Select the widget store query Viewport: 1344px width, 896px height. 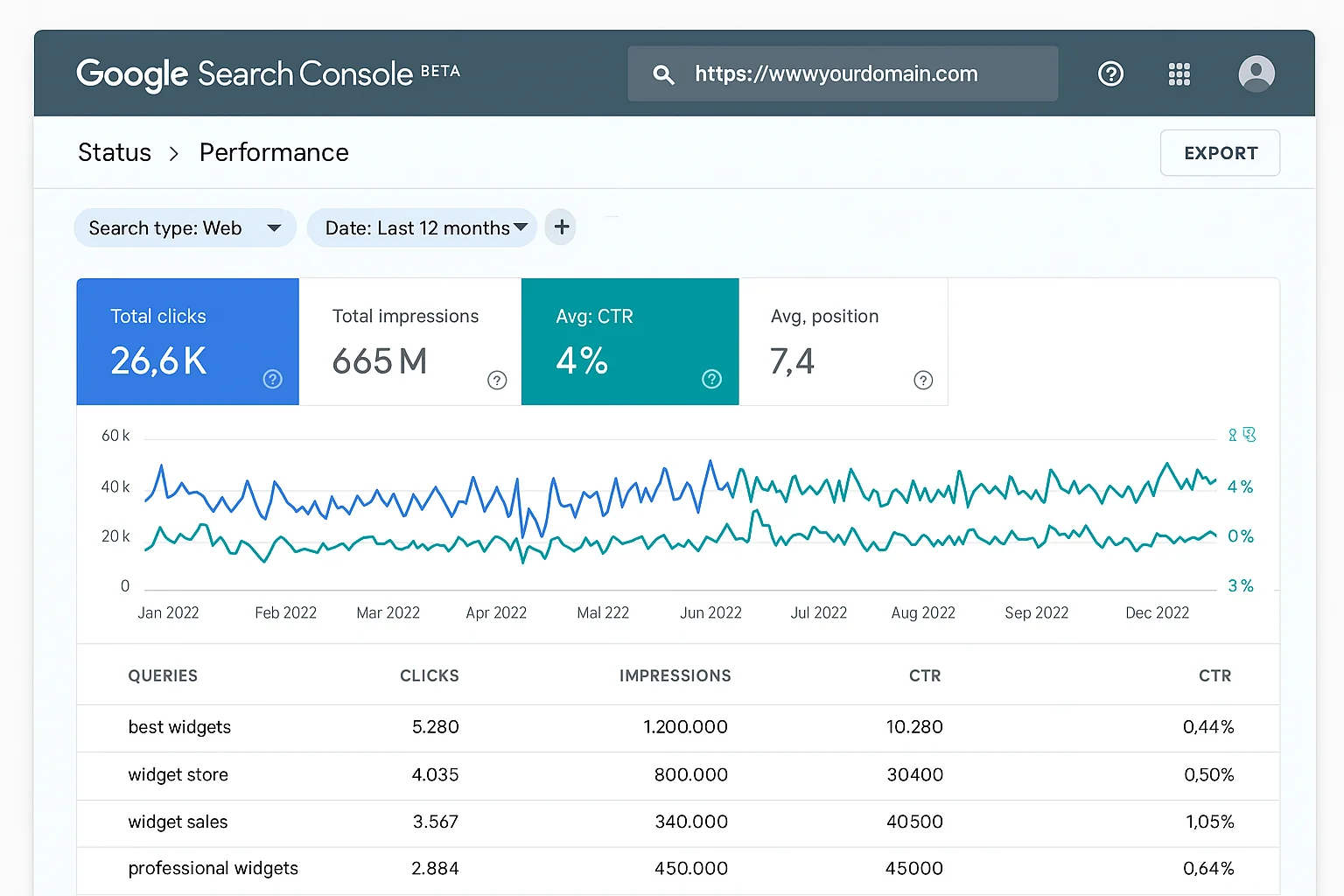[178, 775]
